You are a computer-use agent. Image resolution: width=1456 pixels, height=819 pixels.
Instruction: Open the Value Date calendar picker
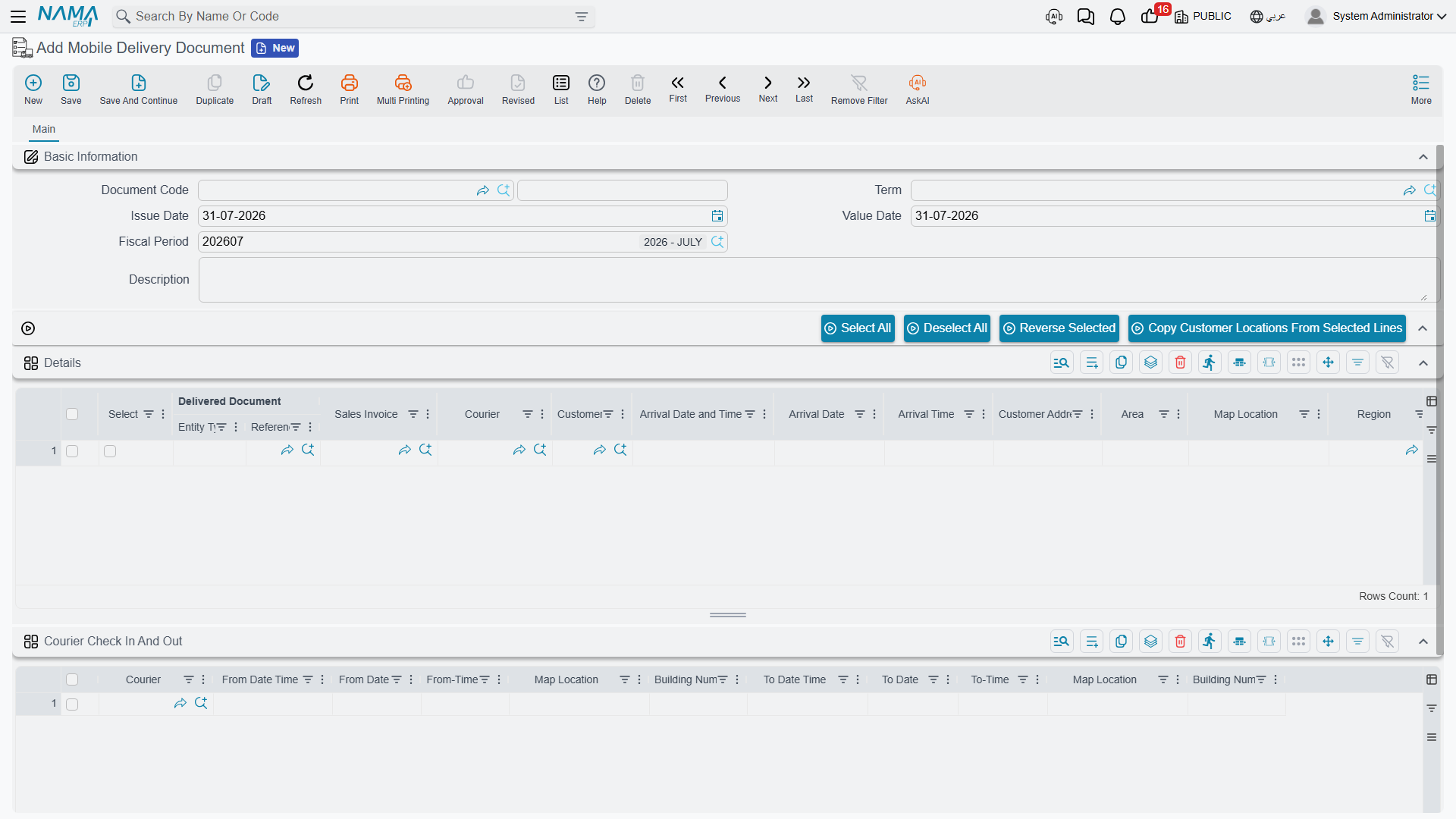(x=1430, y=216)
